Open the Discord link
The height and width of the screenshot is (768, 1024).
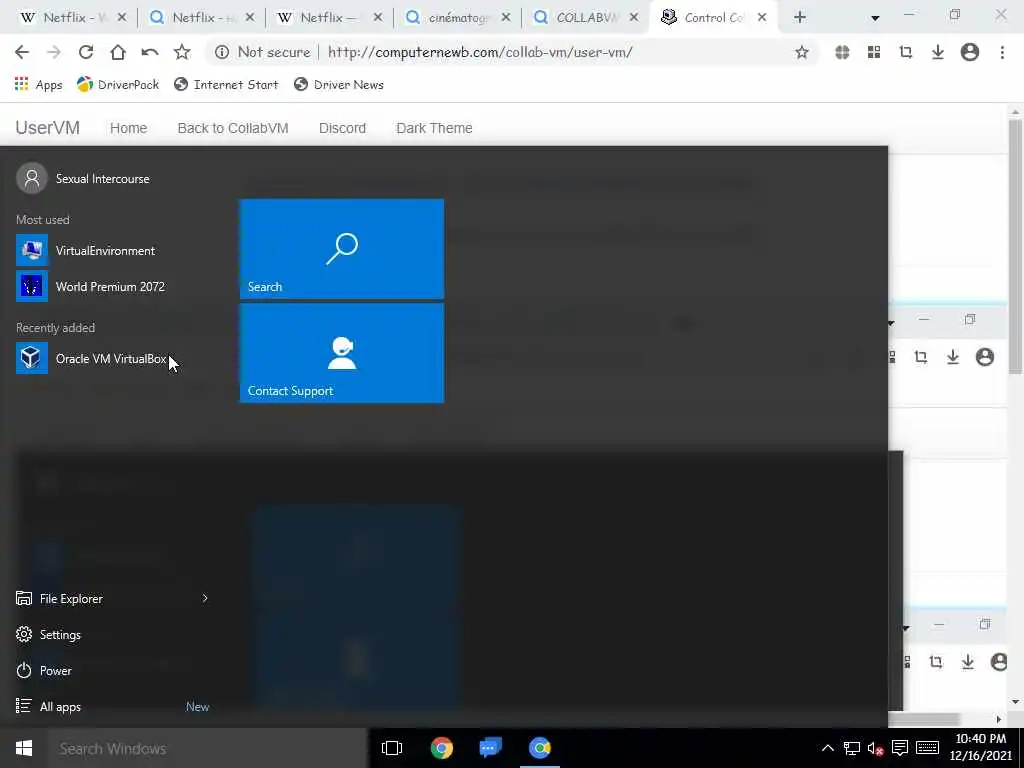[342, 128]
